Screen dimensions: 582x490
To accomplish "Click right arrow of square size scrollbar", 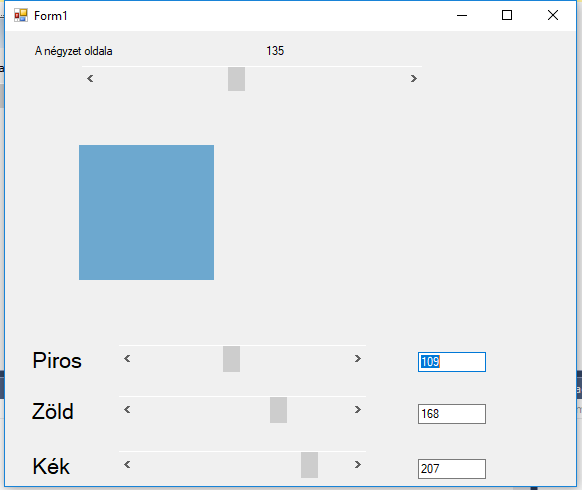I will (413, 79).
